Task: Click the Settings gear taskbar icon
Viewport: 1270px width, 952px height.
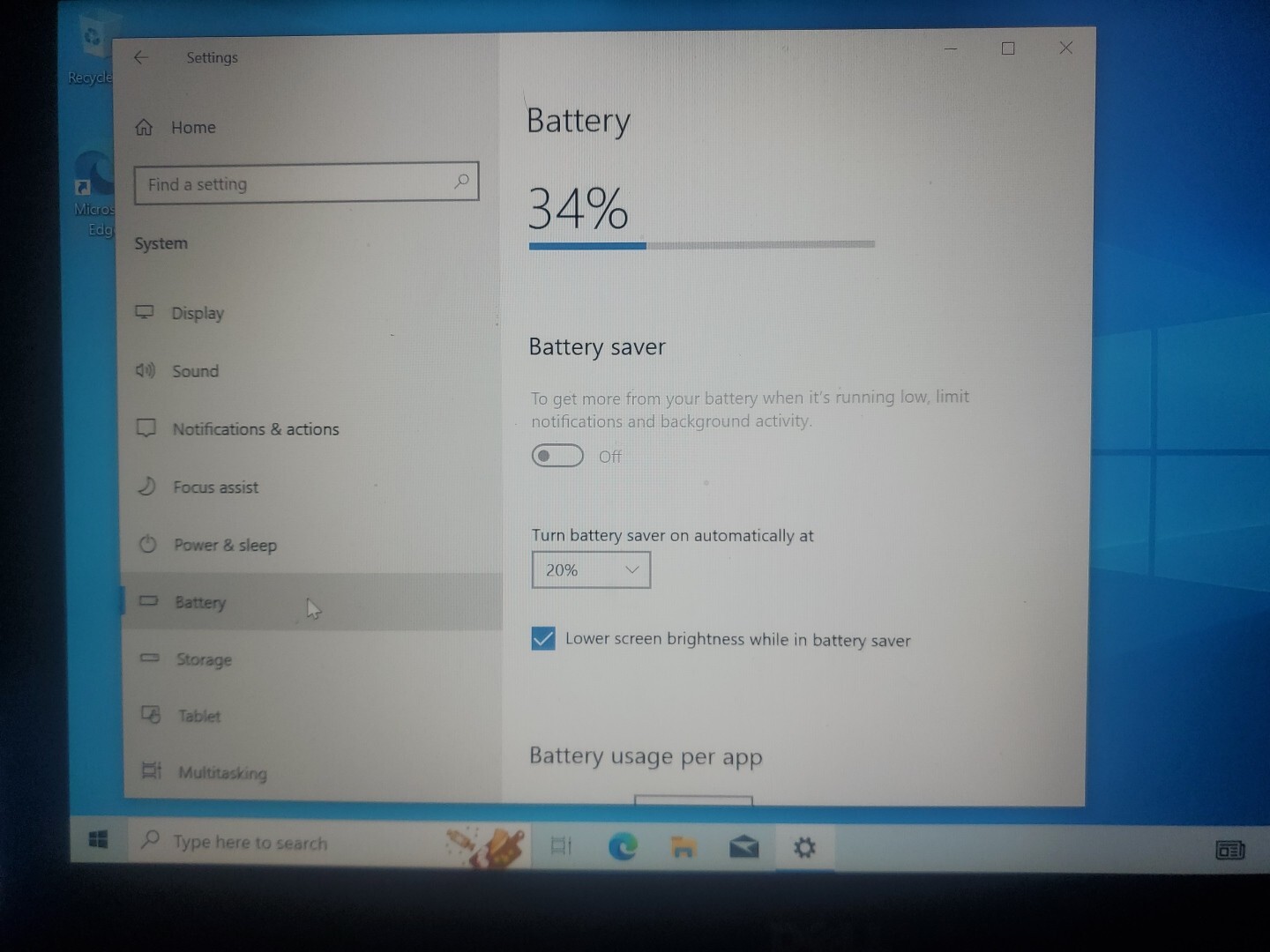Action: [804, 848]
